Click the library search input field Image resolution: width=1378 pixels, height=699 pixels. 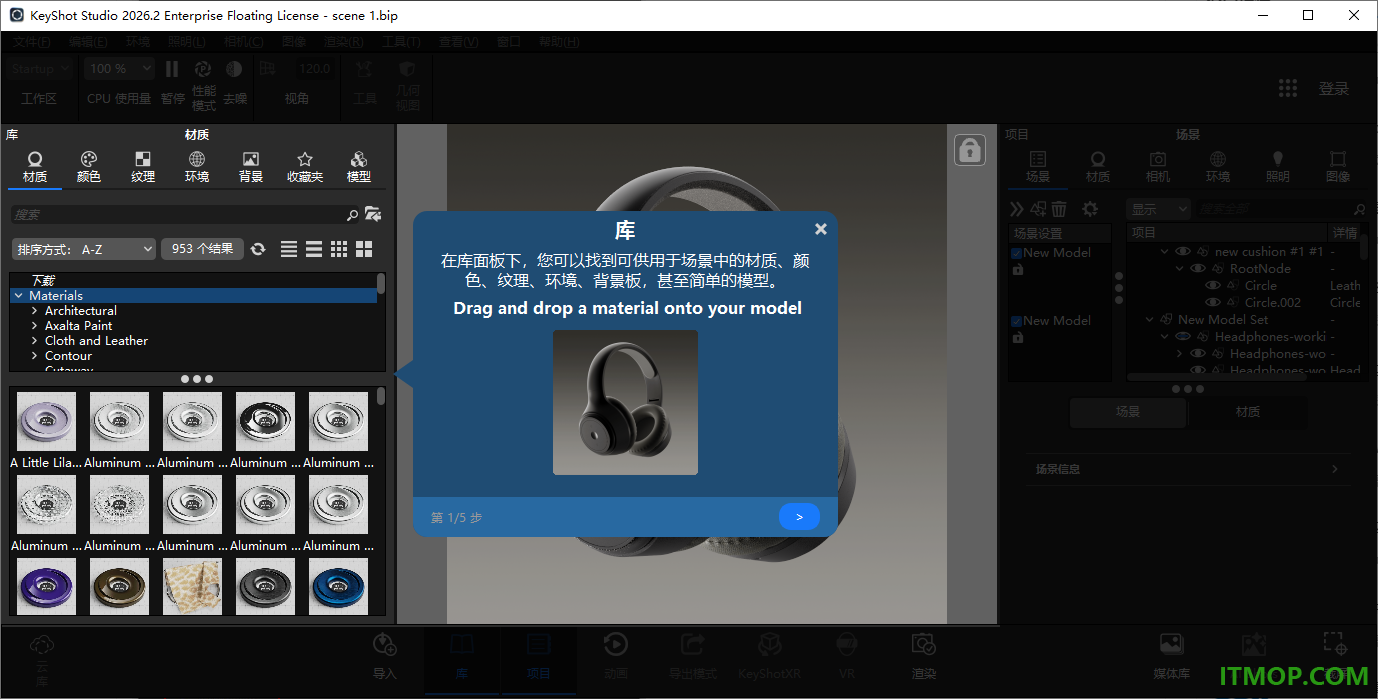178,214
